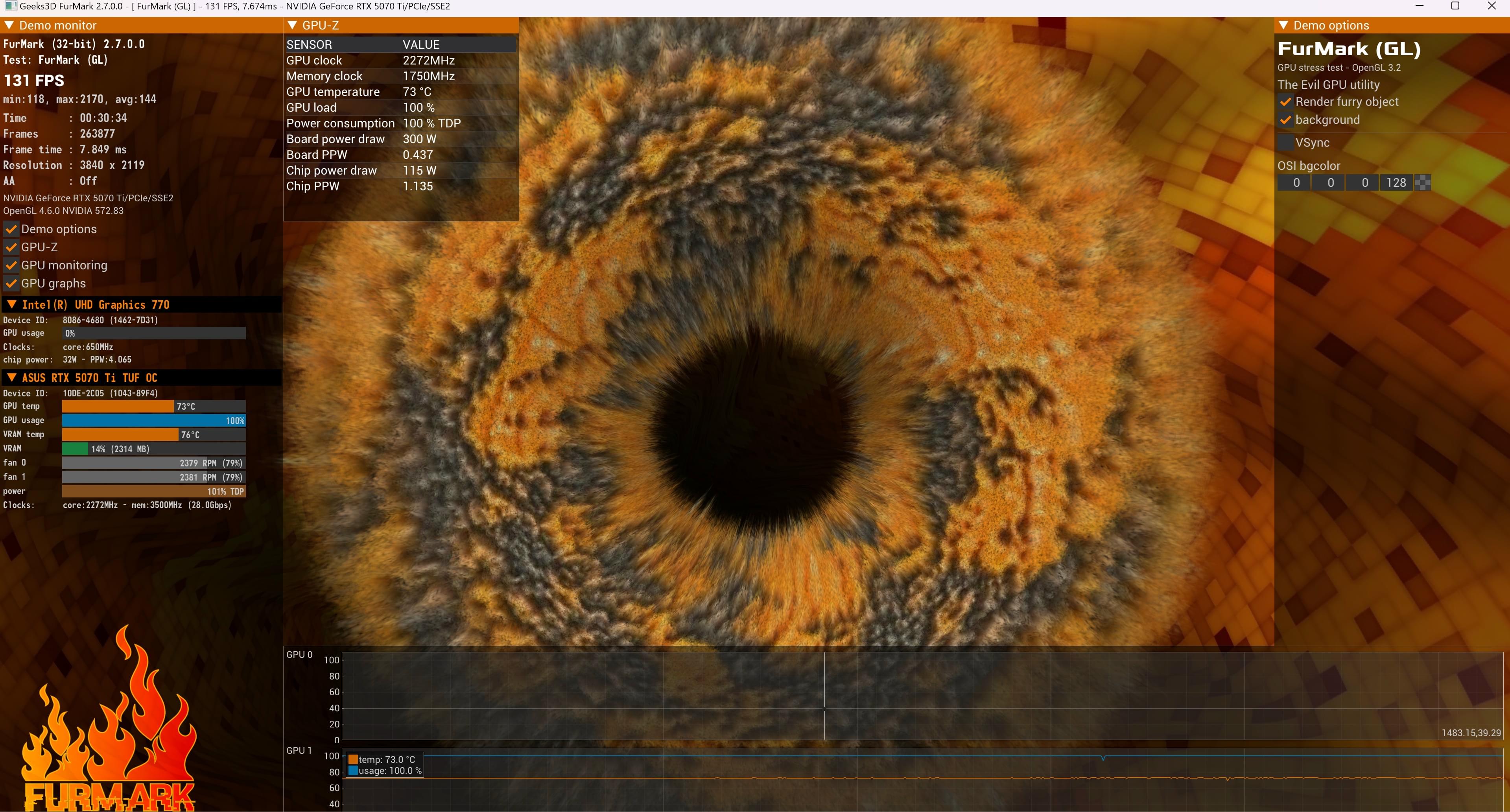Collapse the Intel(R) UHD Graphics 770 section

(11, 304)
